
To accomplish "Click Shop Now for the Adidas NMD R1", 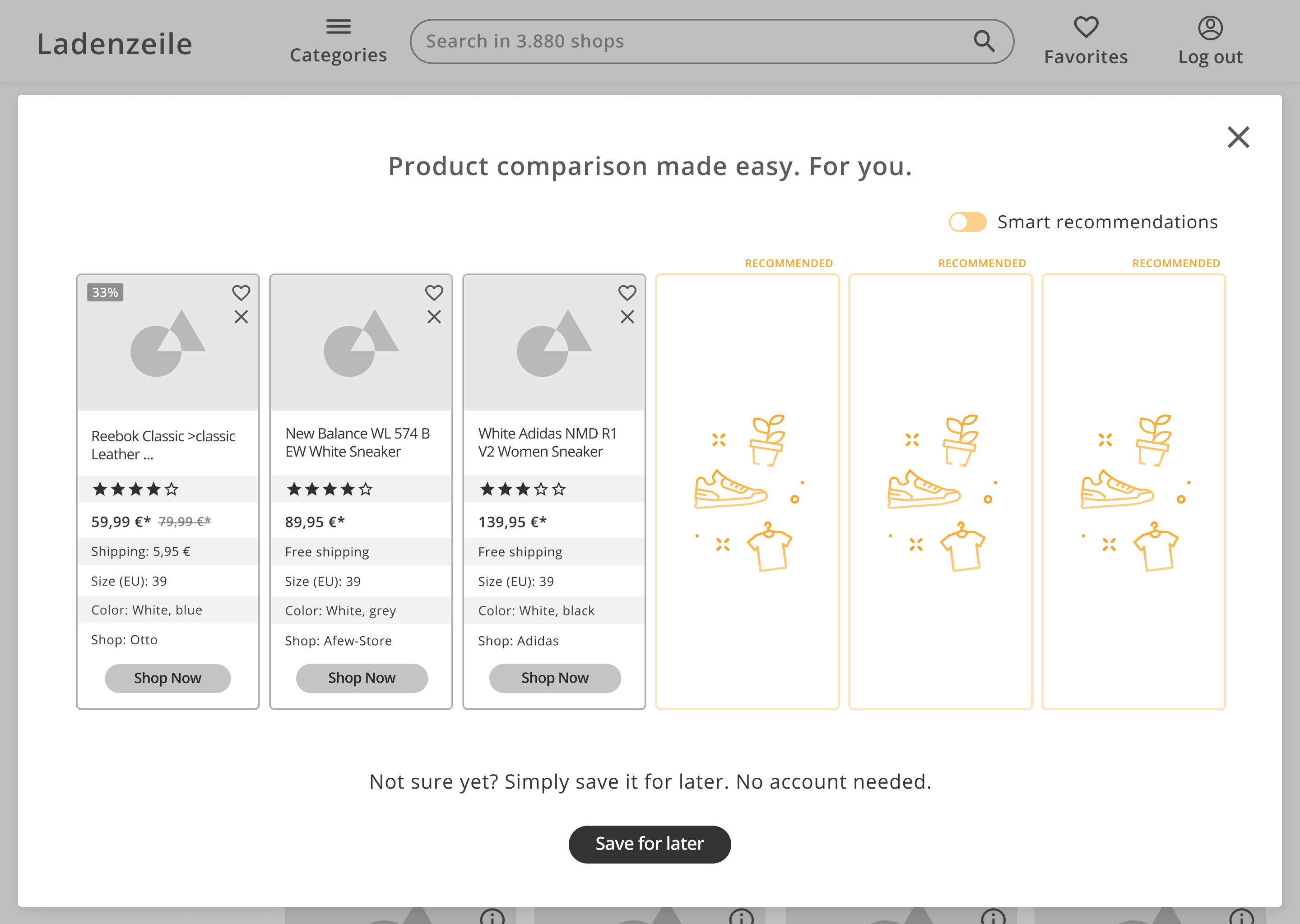I will [x=555, y=678].
